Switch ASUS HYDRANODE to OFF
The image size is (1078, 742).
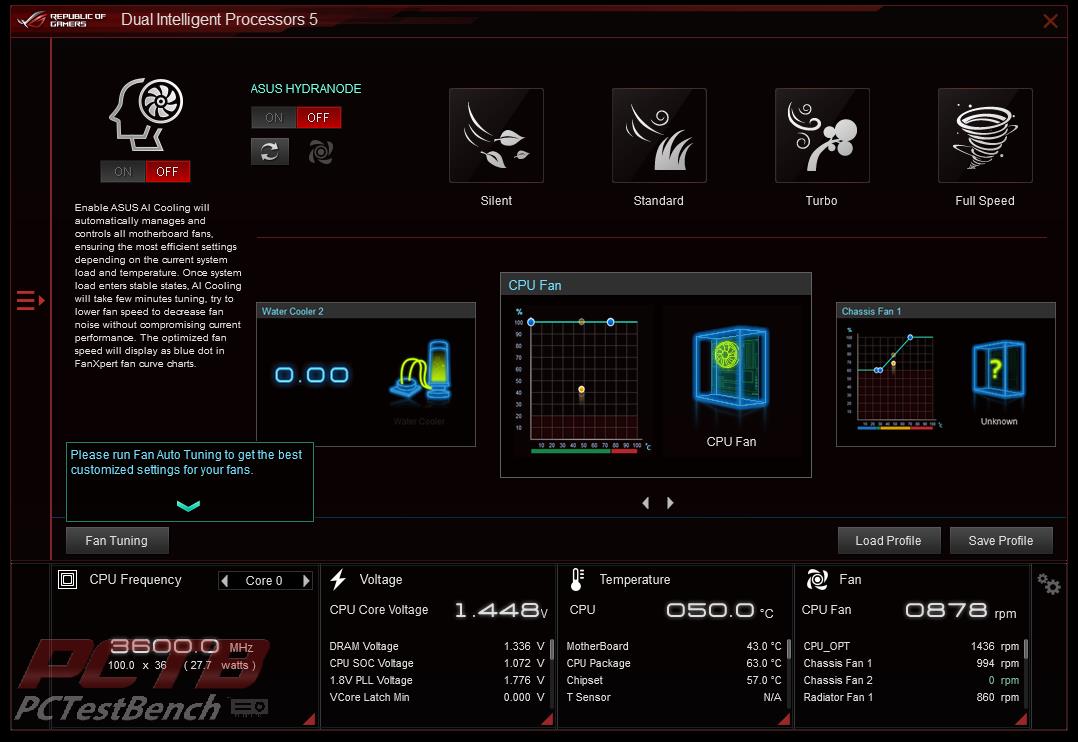coord(318,118)
